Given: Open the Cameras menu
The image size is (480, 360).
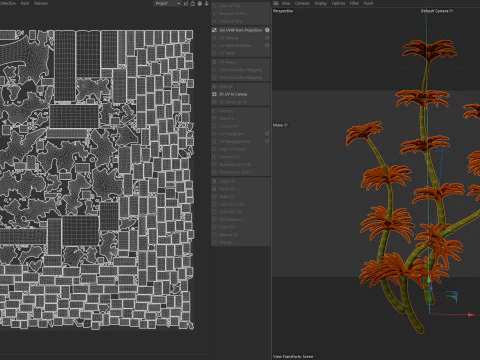Looking at the screenshot, I should 302,3.
